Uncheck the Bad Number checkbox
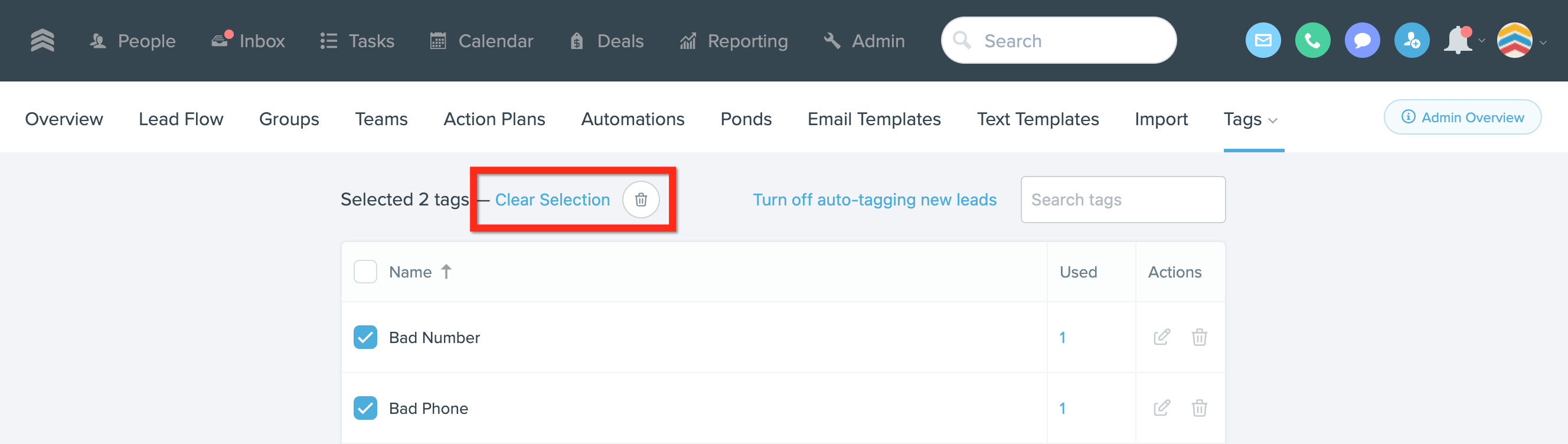 tap(365, 337)
